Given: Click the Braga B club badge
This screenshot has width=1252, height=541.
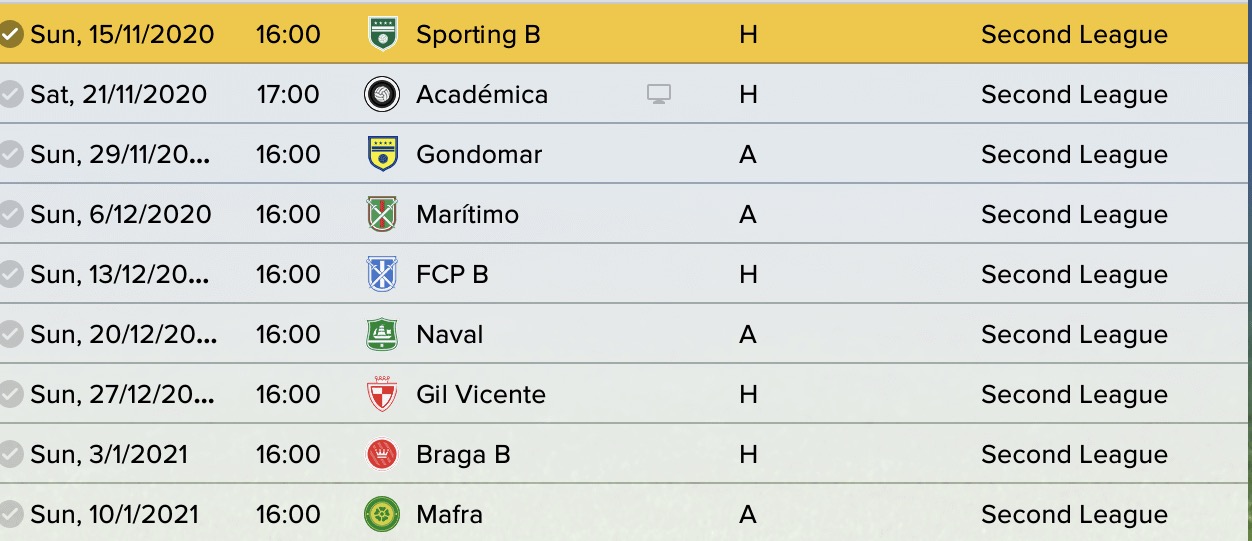Looking at the screenshot, I should tap(382, 455).
